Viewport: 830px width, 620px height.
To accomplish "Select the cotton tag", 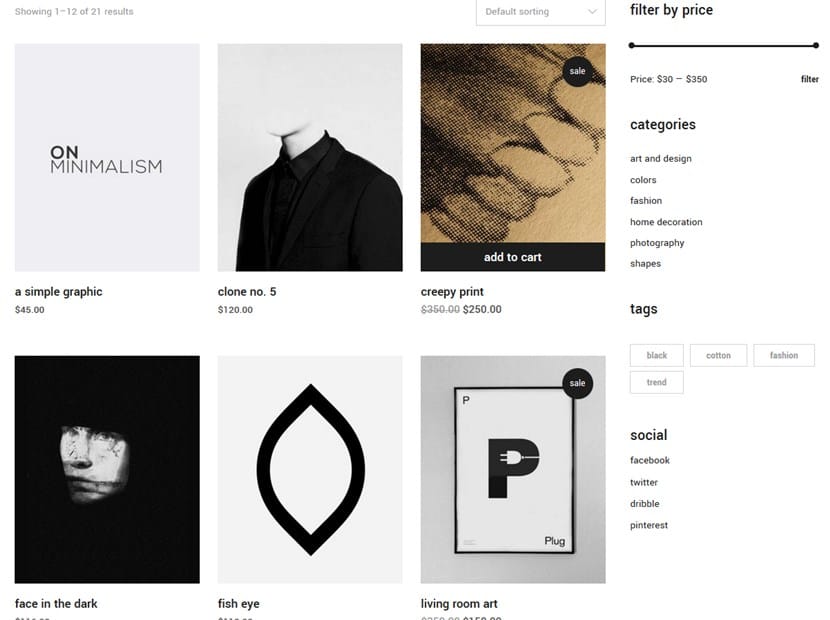I will [718, 355].
